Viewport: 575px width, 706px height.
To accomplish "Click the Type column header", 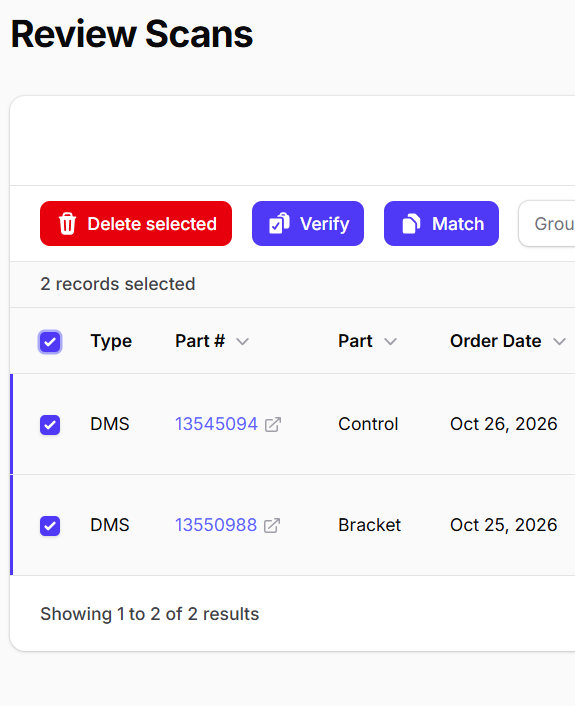I will 111,341.
